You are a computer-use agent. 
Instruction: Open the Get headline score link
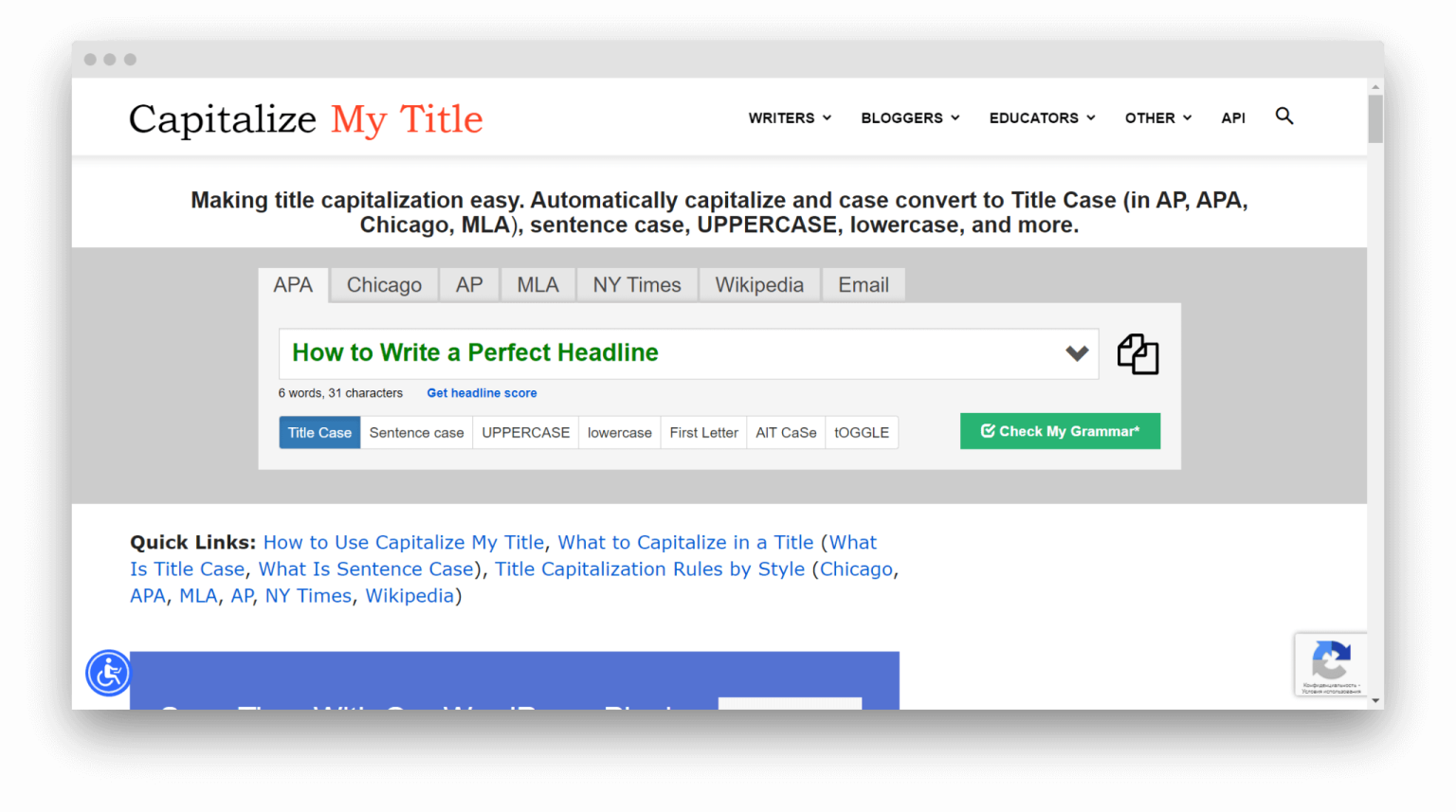tap(482, 393)
